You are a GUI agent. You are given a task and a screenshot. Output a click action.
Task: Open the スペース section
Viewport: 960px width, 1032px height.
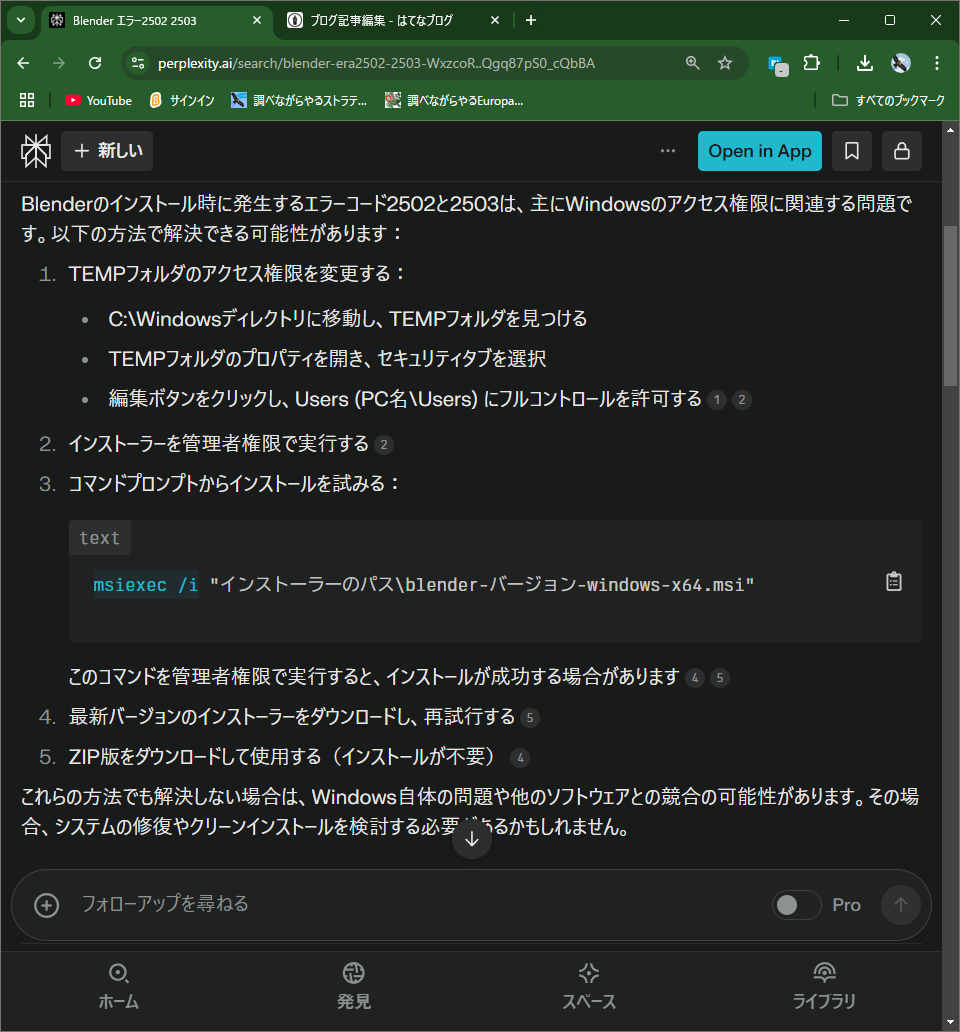[588, 985]
